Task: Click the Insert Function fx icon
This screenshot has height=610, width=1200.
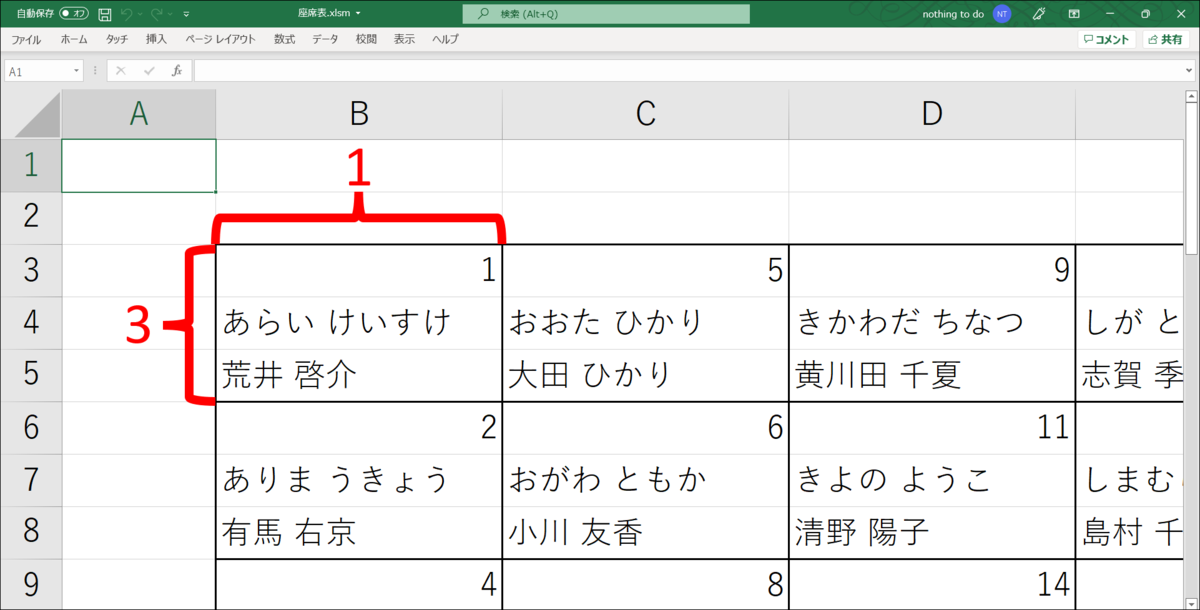Action: pos(177,71)
